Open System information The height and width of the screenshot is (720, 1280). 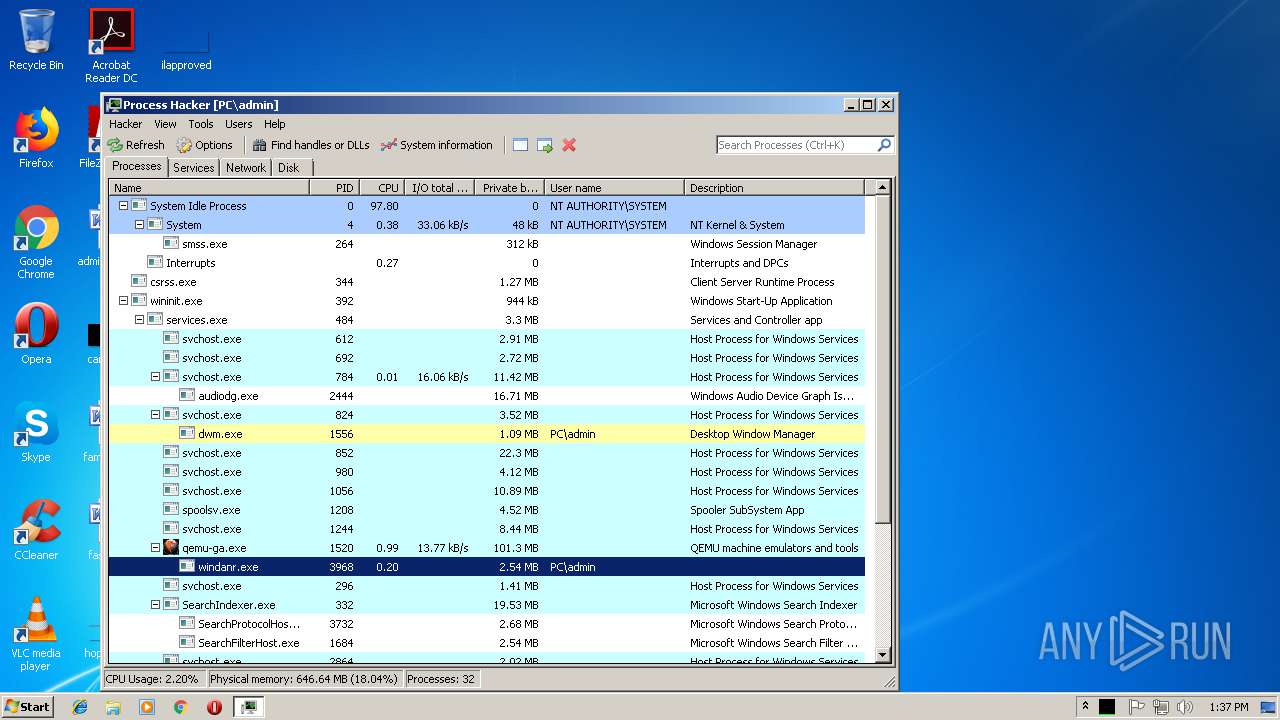tap(437, 145)
